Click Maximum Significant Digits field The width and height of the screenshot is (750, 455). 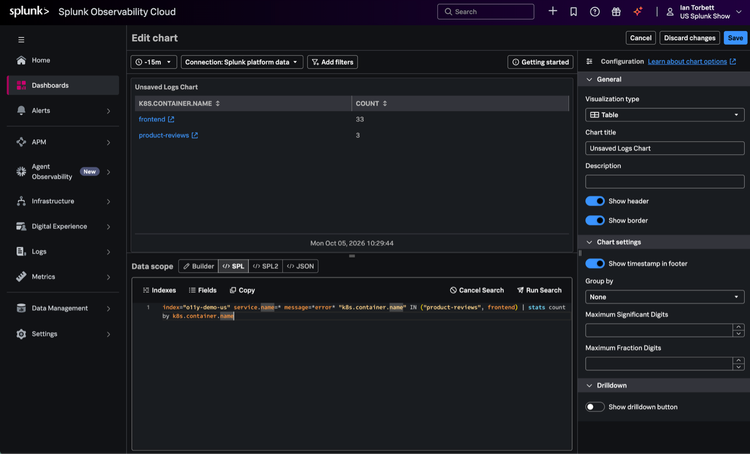(x=659, y=330)
